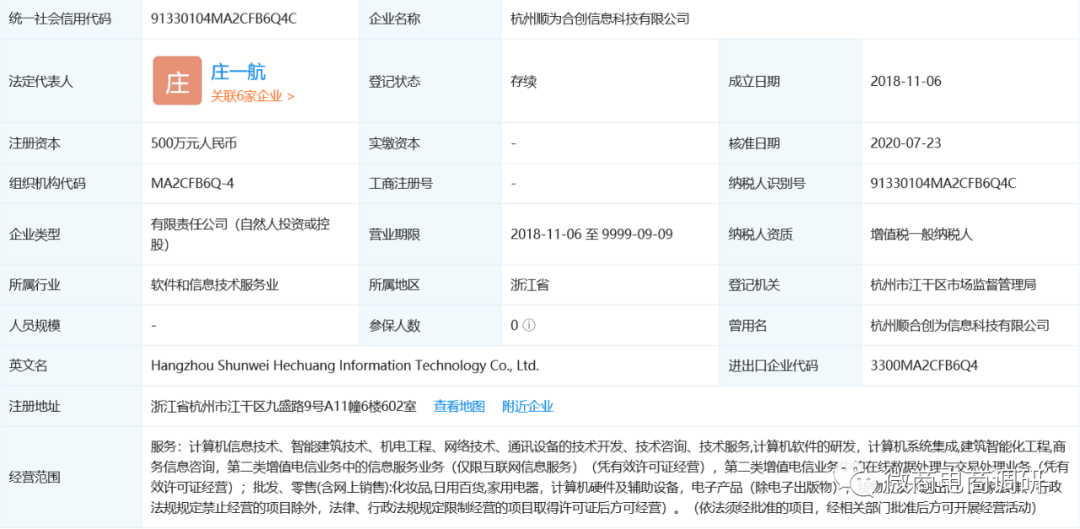The width and height of the screenshot is (1080, 529).
Task: Click the 英文名 label
Action: 28,366
